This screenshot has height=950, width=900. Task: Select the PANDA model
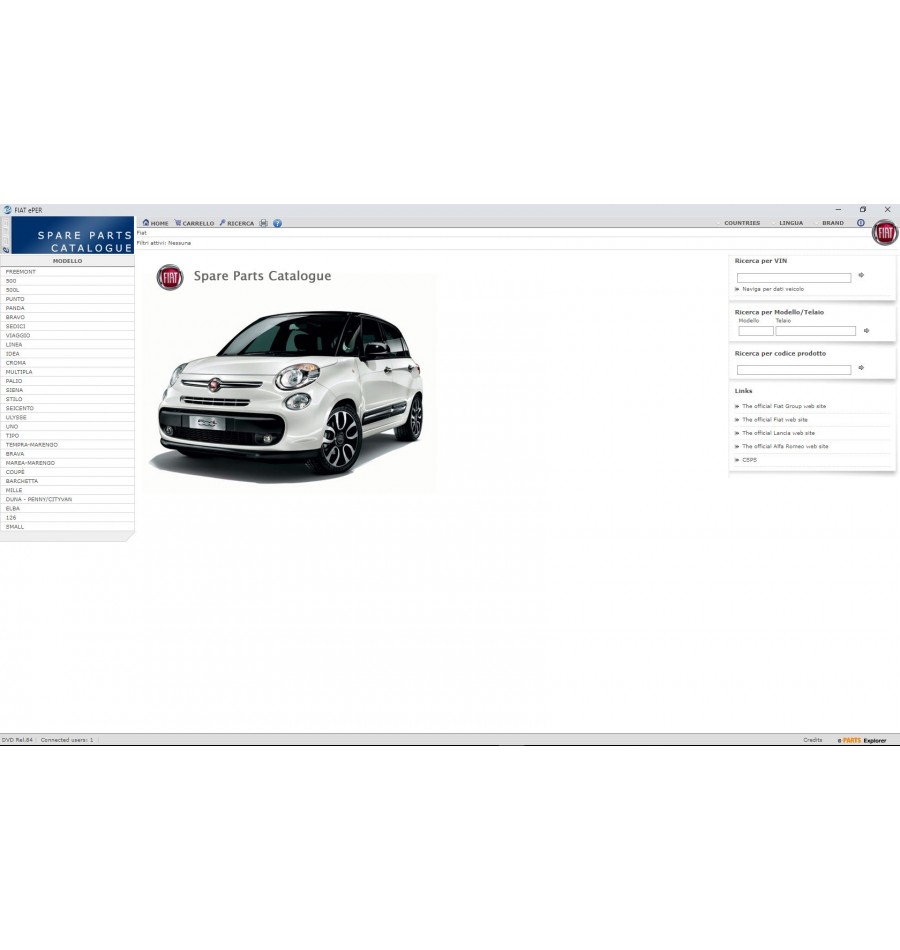pyautogui.click(x=67, y=308)
